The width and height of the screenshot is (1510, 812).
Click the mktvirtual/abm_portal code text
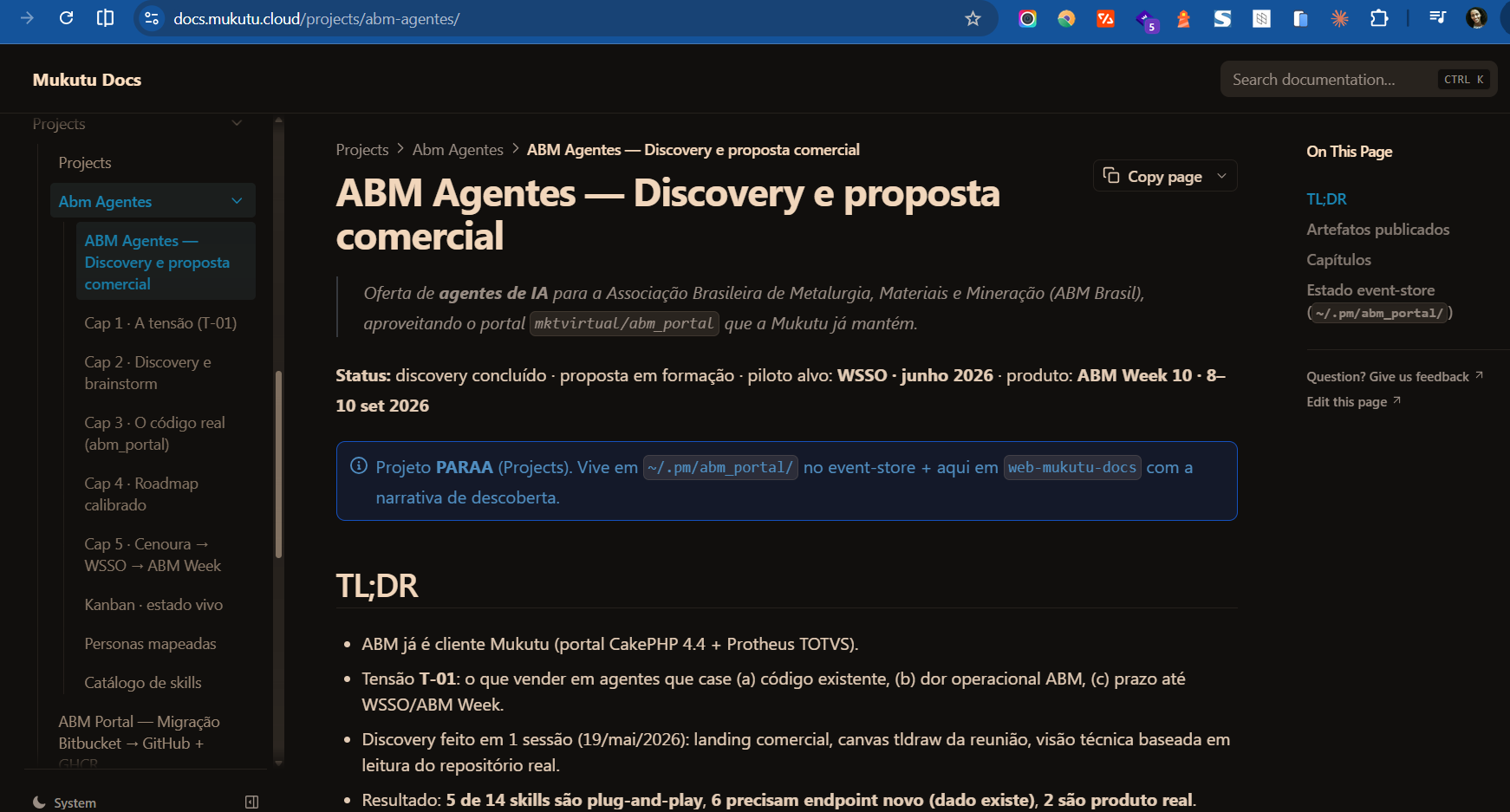624,323
